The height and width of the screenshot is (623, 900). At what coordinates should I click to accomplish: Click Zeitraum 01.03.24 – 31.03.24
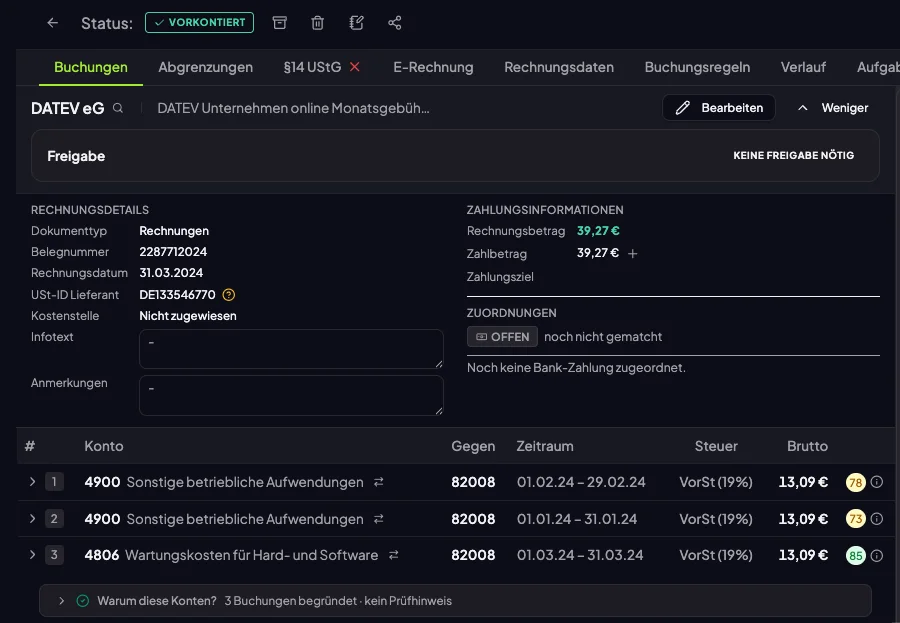[580, 555]
